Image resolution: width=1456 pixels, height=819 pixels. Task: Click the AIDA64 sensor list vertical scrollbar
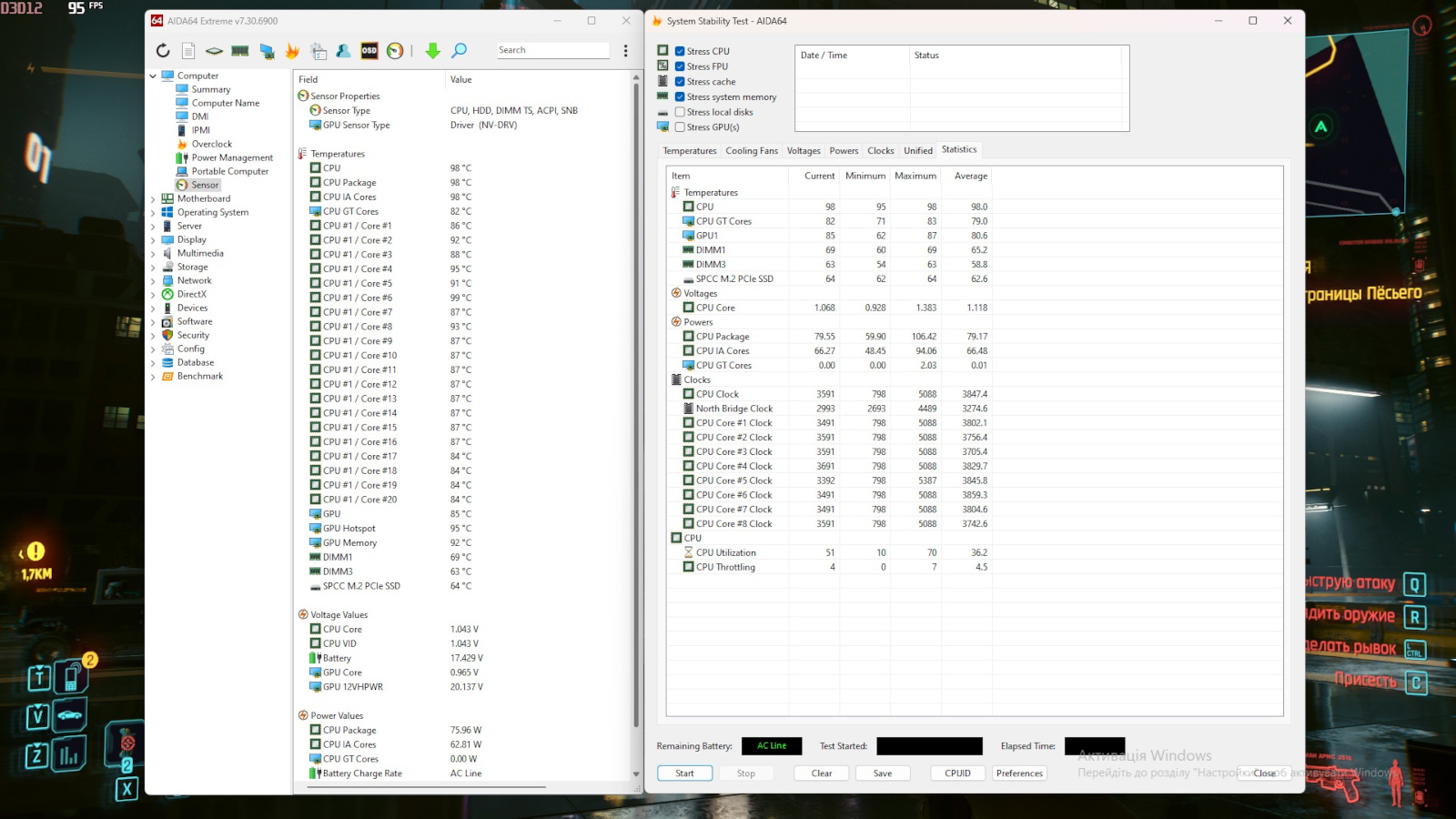(636, 405)
